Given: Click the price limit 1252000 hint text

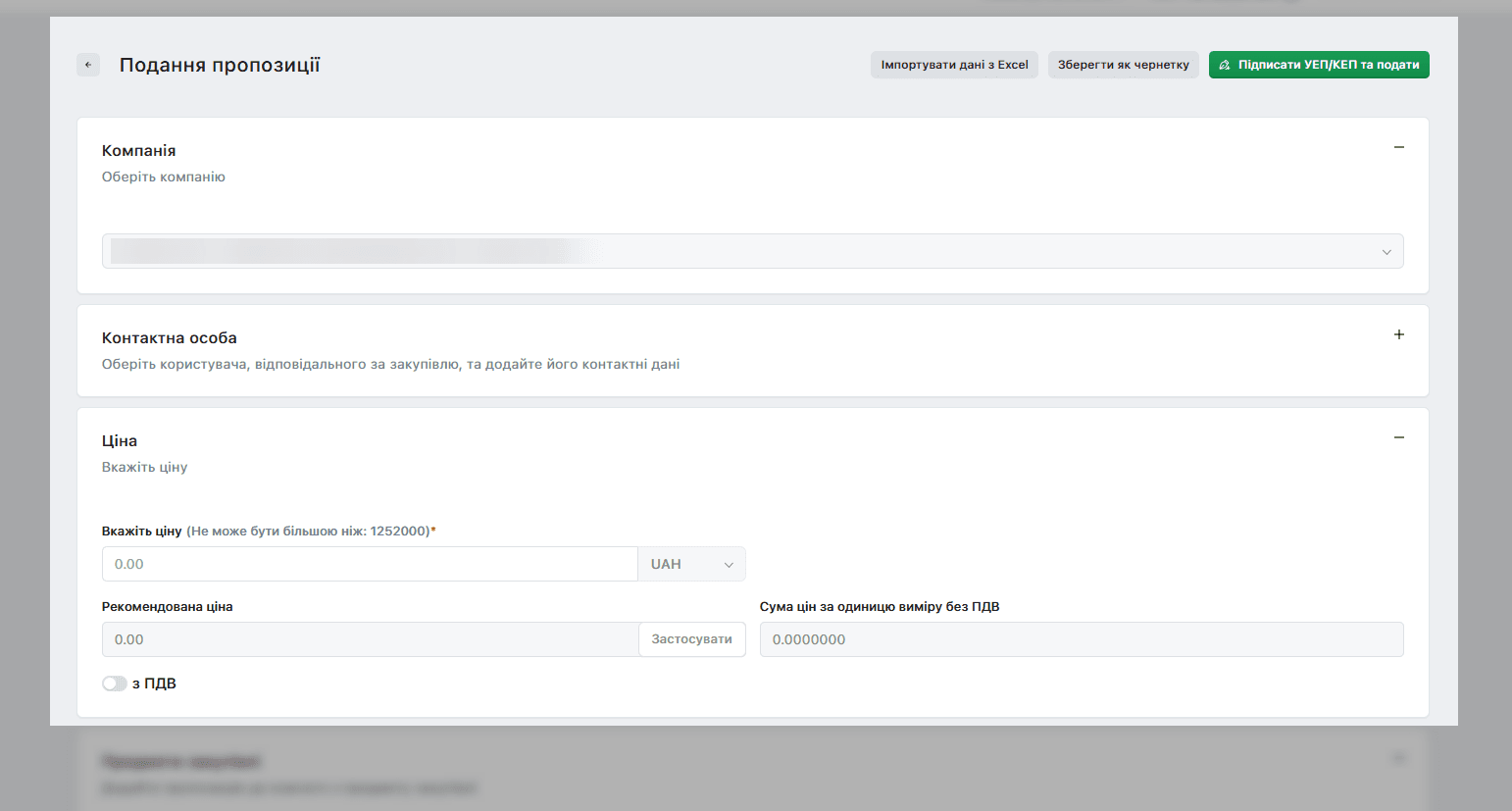Looking at the screenshot, I should [309, 531].
